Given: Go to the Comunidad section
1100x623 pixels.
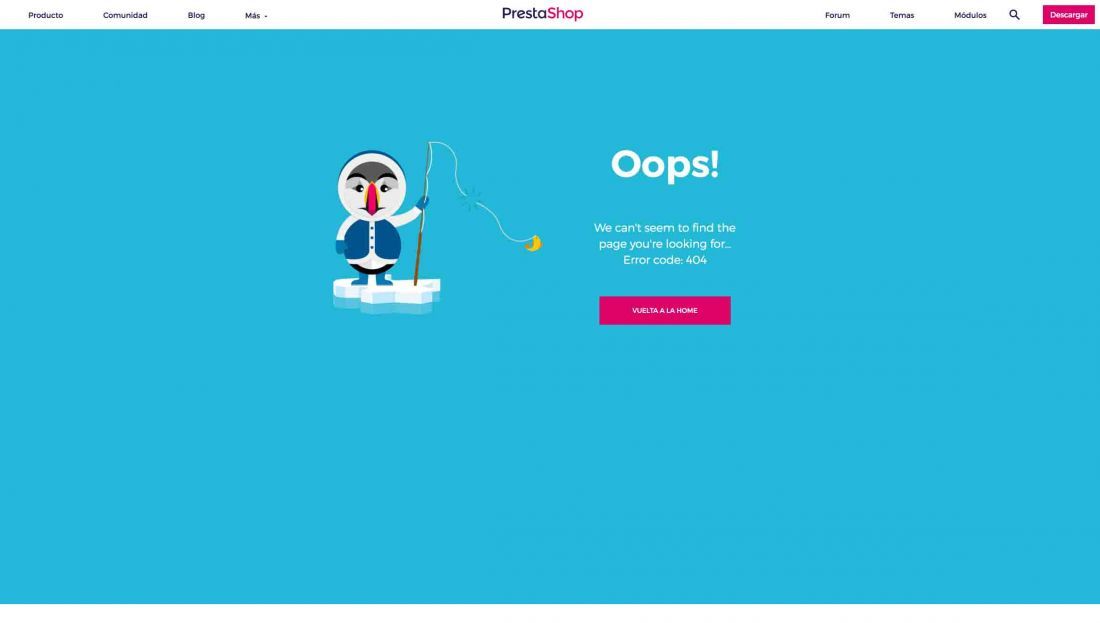Looking at the screenshot, I should pyautogui.click(x=126, y=15).
